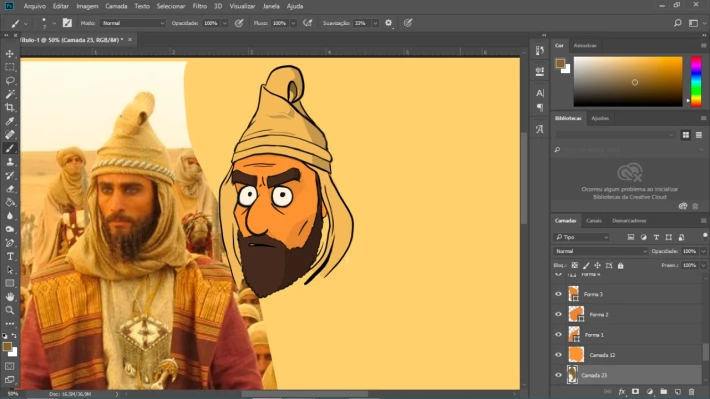Viewport: 710px width, 399px height.
Task: Open the Camada menu
Action: 116,6
